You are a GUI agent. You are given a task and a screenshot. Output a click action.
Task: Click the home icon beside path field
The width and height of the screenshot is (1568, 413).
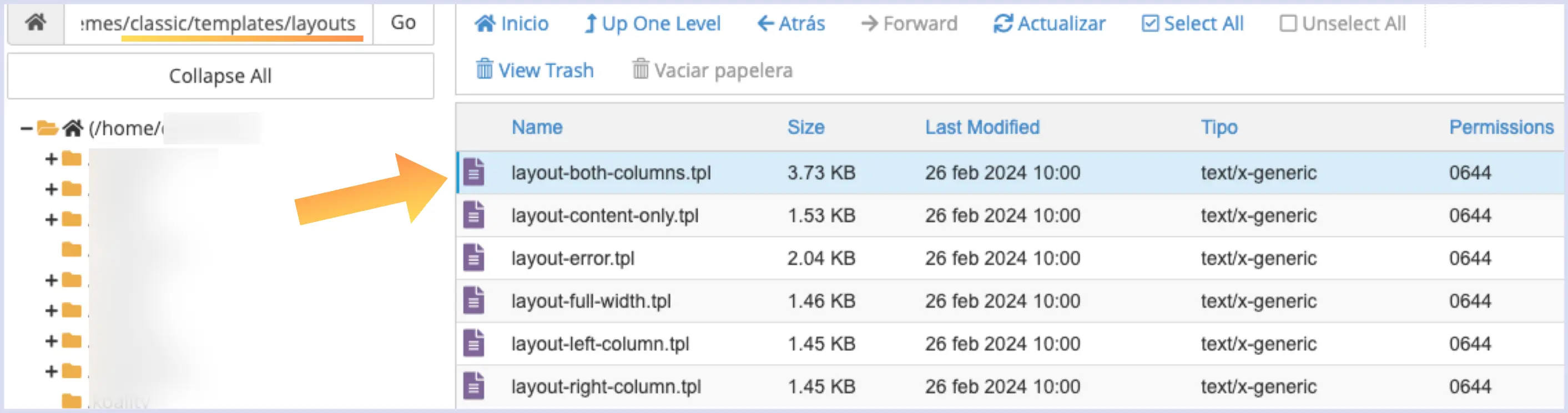click(x=36, y=23)
